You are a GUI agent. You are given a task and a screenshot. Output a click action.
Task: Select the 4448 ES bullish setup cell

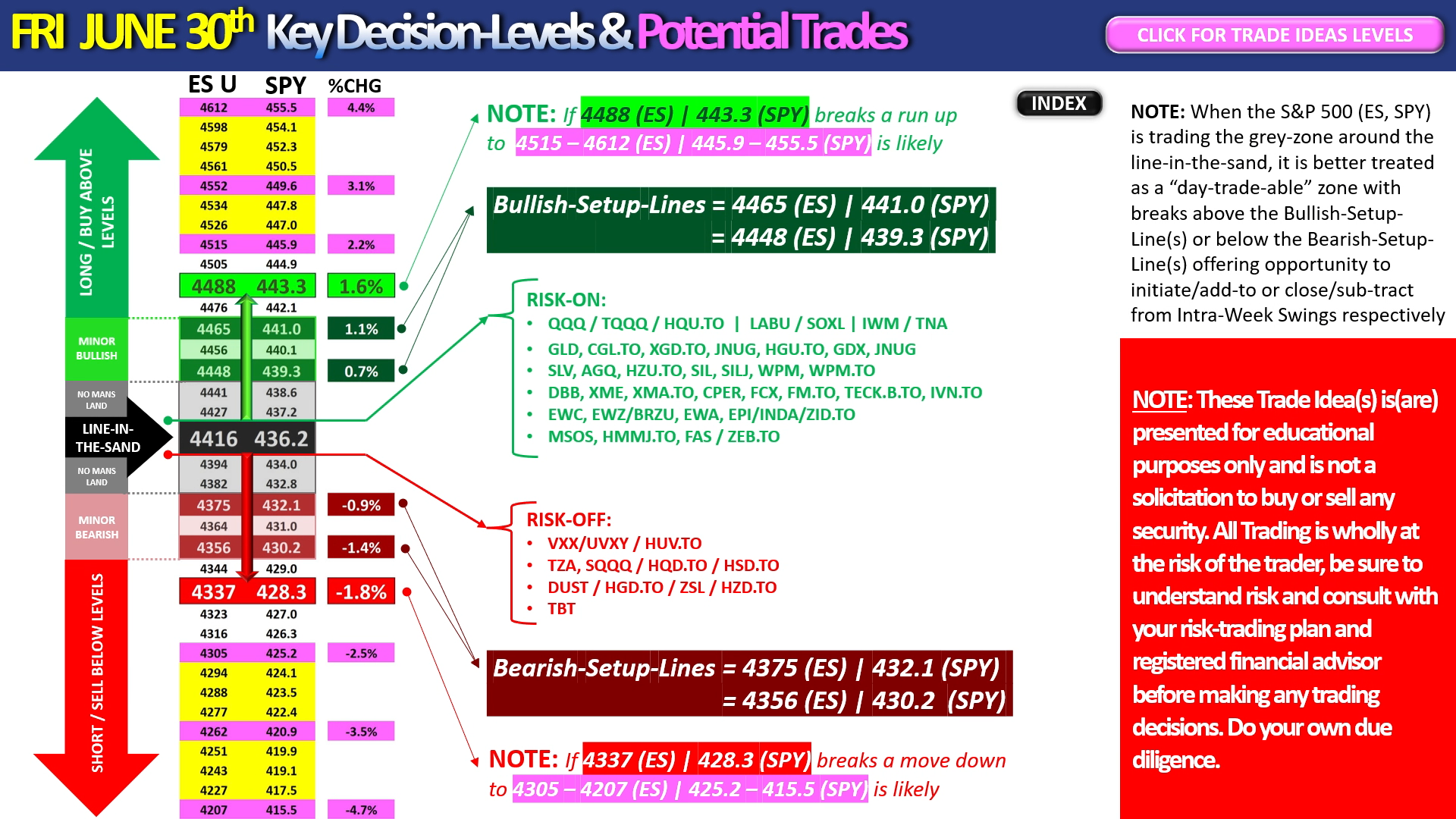(214, 372)
